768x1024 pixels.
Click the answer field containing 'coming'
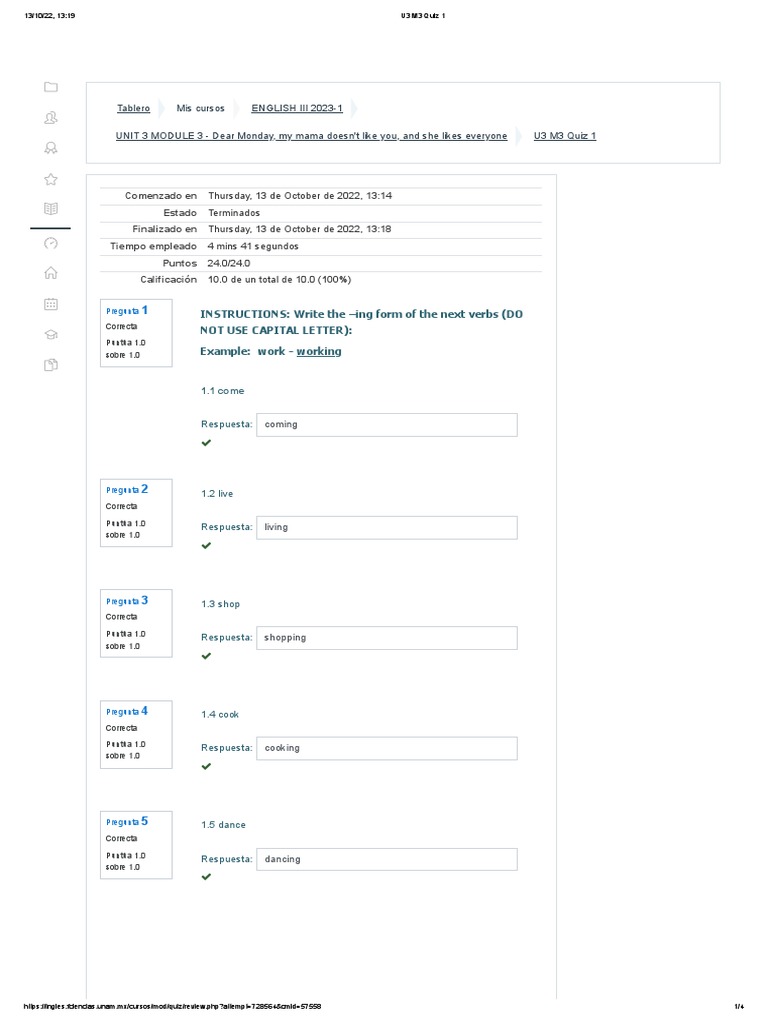(x=386, y=424)
